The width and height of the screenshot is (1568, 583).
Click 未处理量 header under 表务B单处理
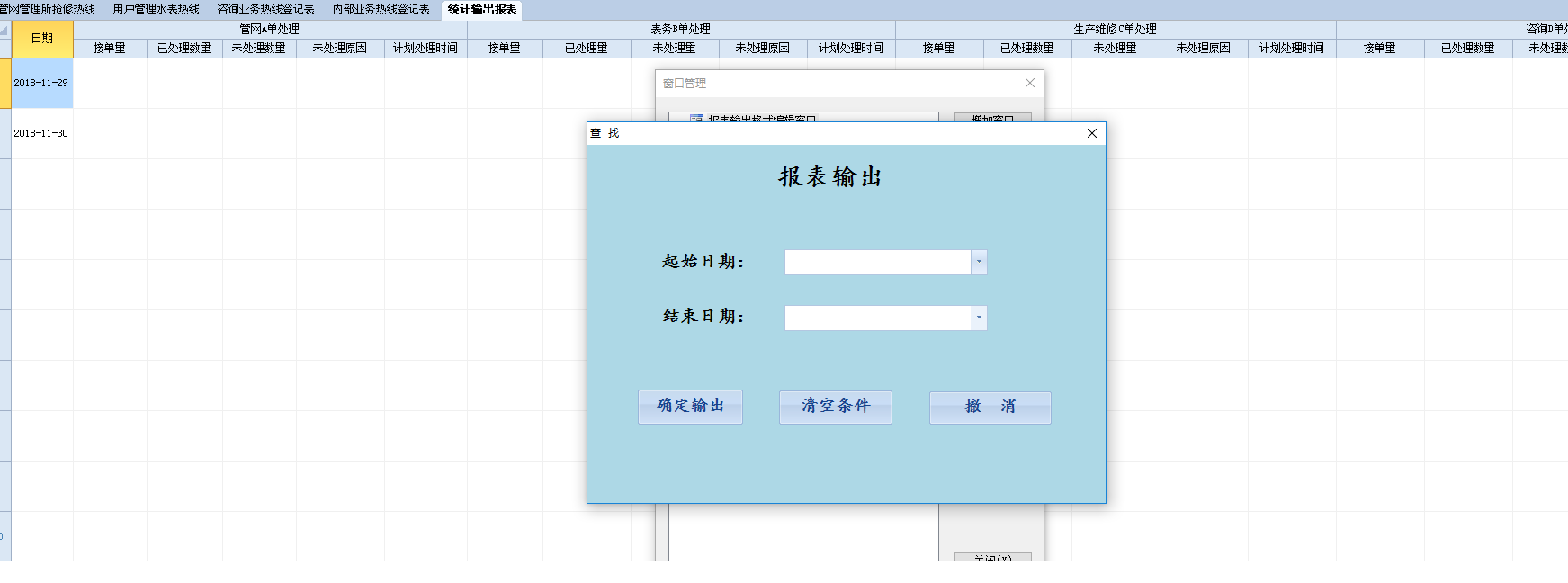pos(675,49)
